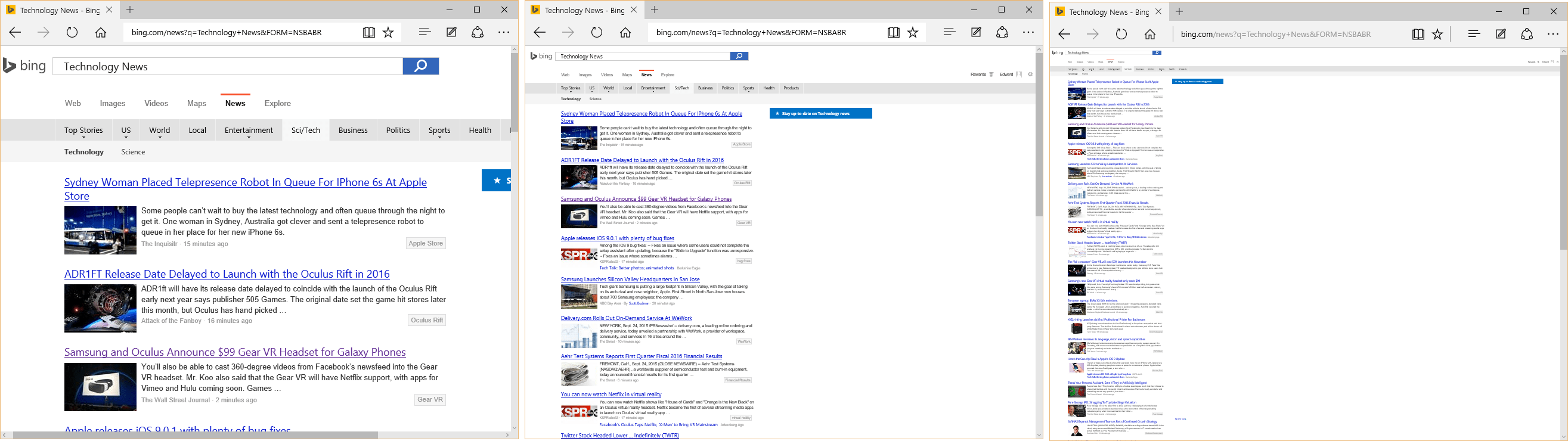Make a Web Note in left window

click(452, 32)
